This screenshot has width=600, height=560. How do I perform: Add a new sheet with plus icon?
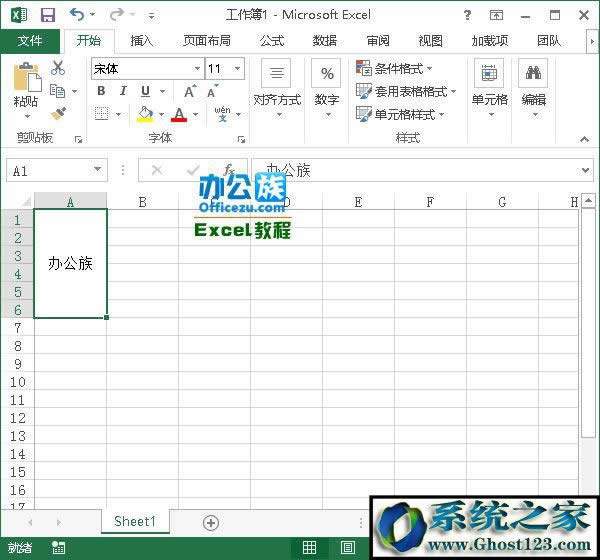coord(211,522)
